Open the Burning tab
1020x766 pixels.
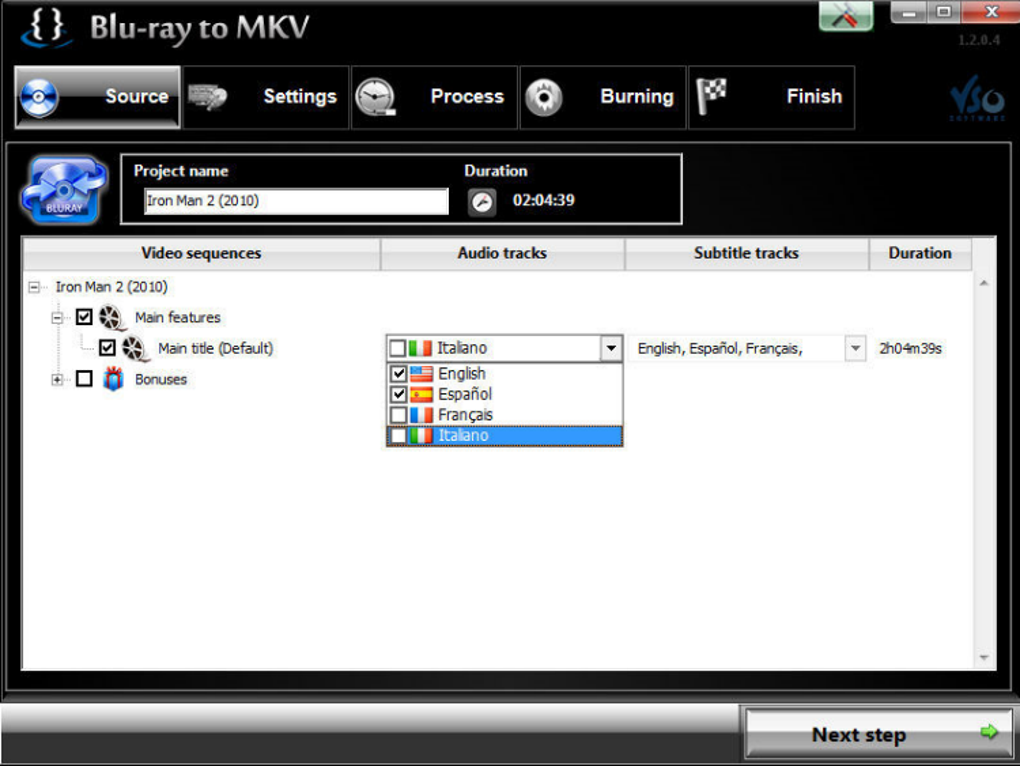[x=603, y=97]
